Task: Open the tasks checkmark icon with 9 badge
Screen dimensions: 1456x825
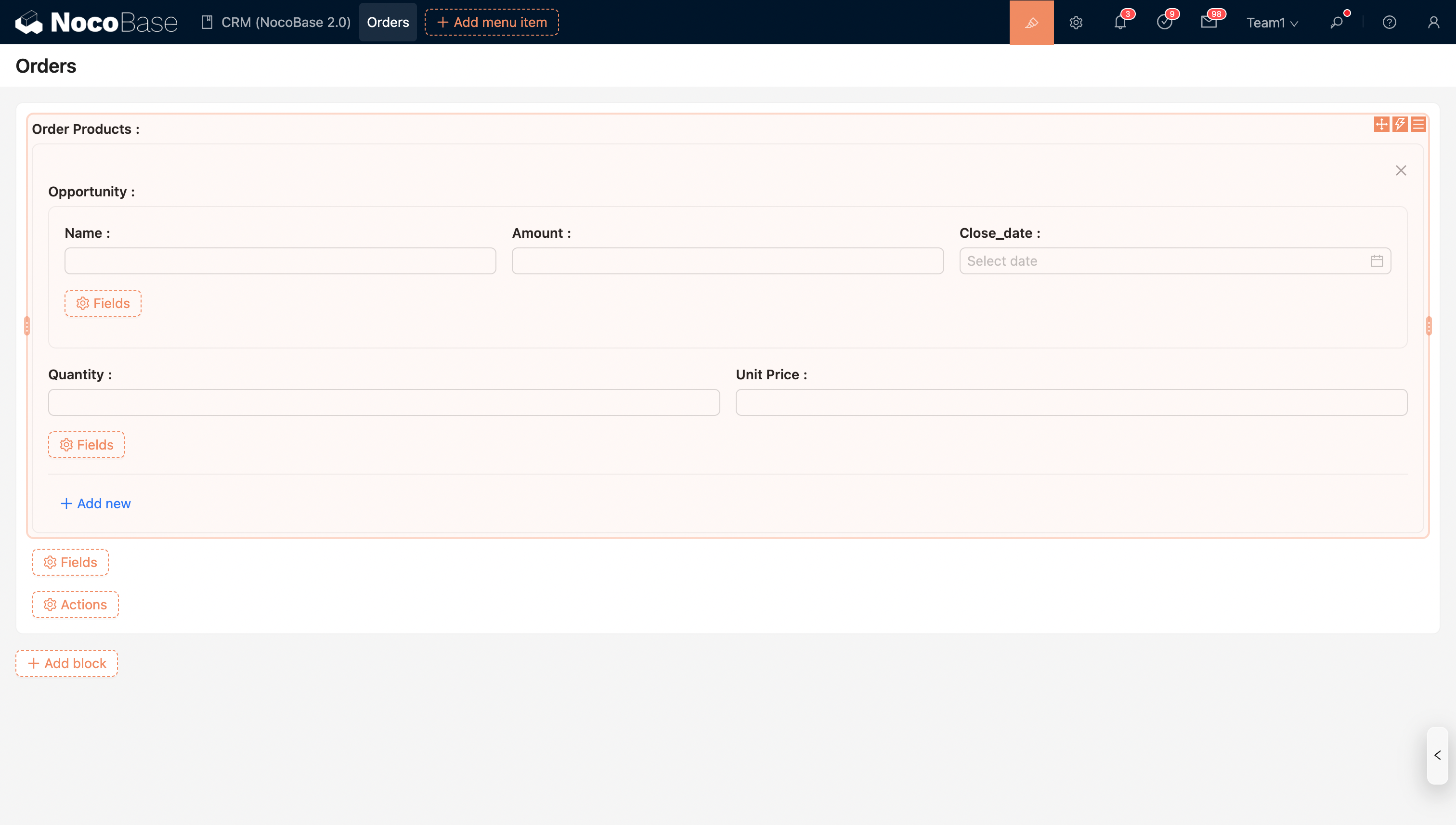Action: pyautogui.click(x=1164, y=22)
